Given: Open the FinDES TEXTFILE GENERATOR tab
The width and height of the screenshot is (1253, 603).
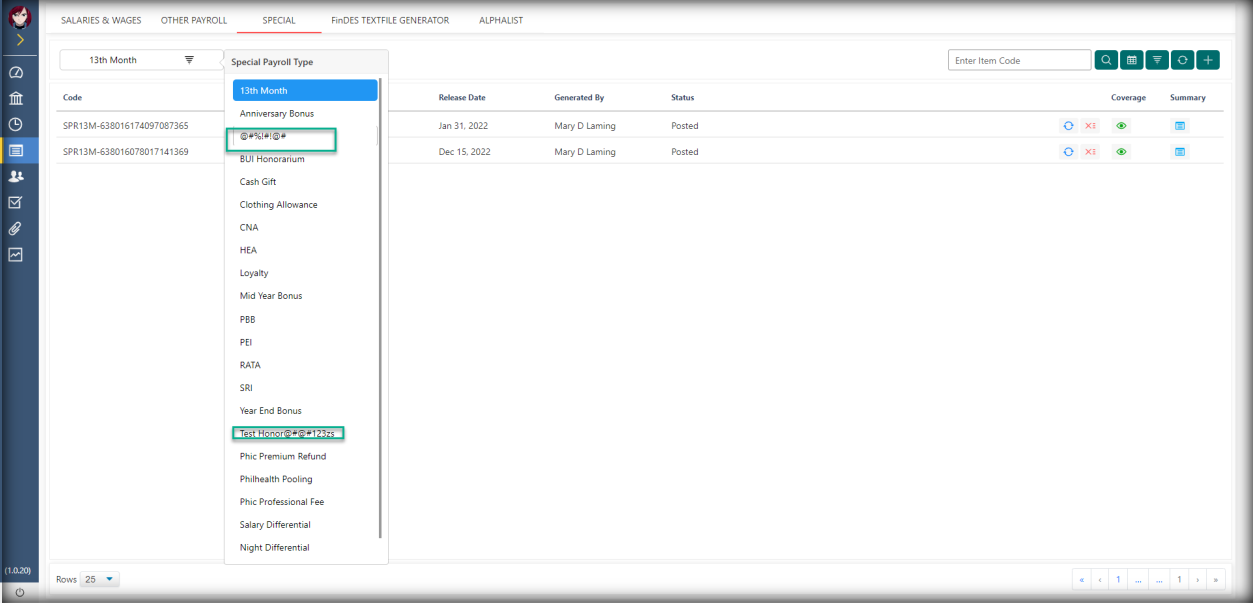Looking at the screenshot, I should click(390, 20).
